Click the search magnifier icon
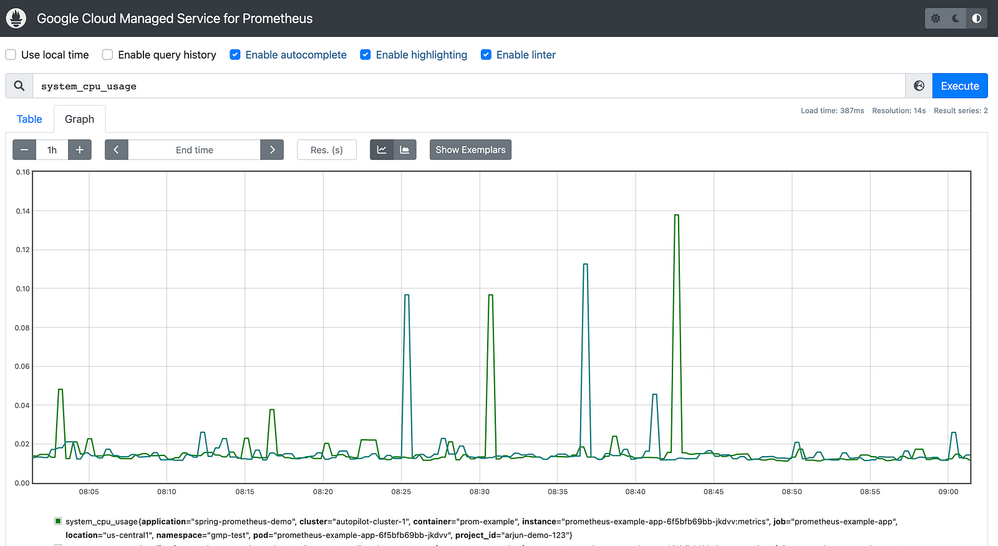 pyautogui.click(x=19, y=86)
